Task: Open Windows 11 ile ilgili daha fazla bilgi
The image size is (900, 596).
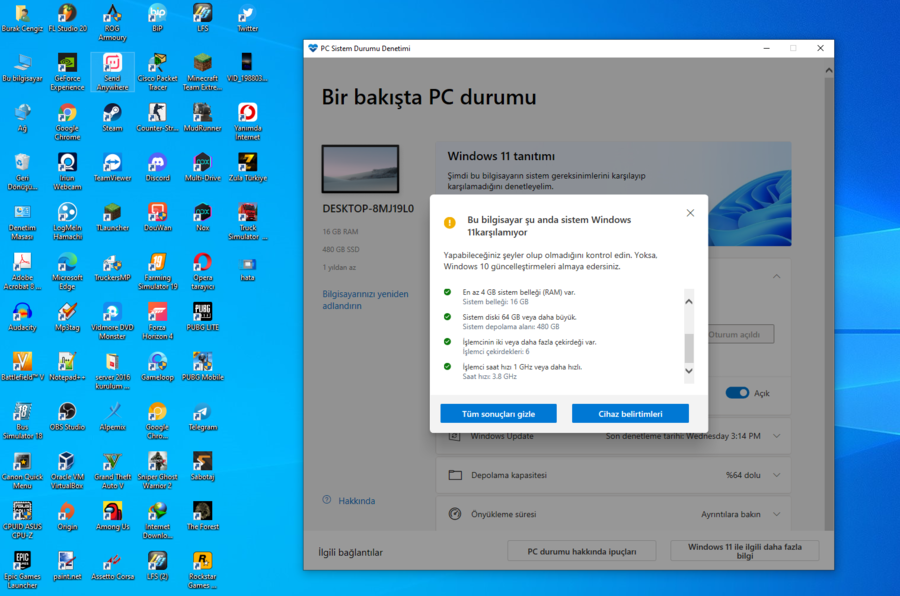Action: [744, 551]
